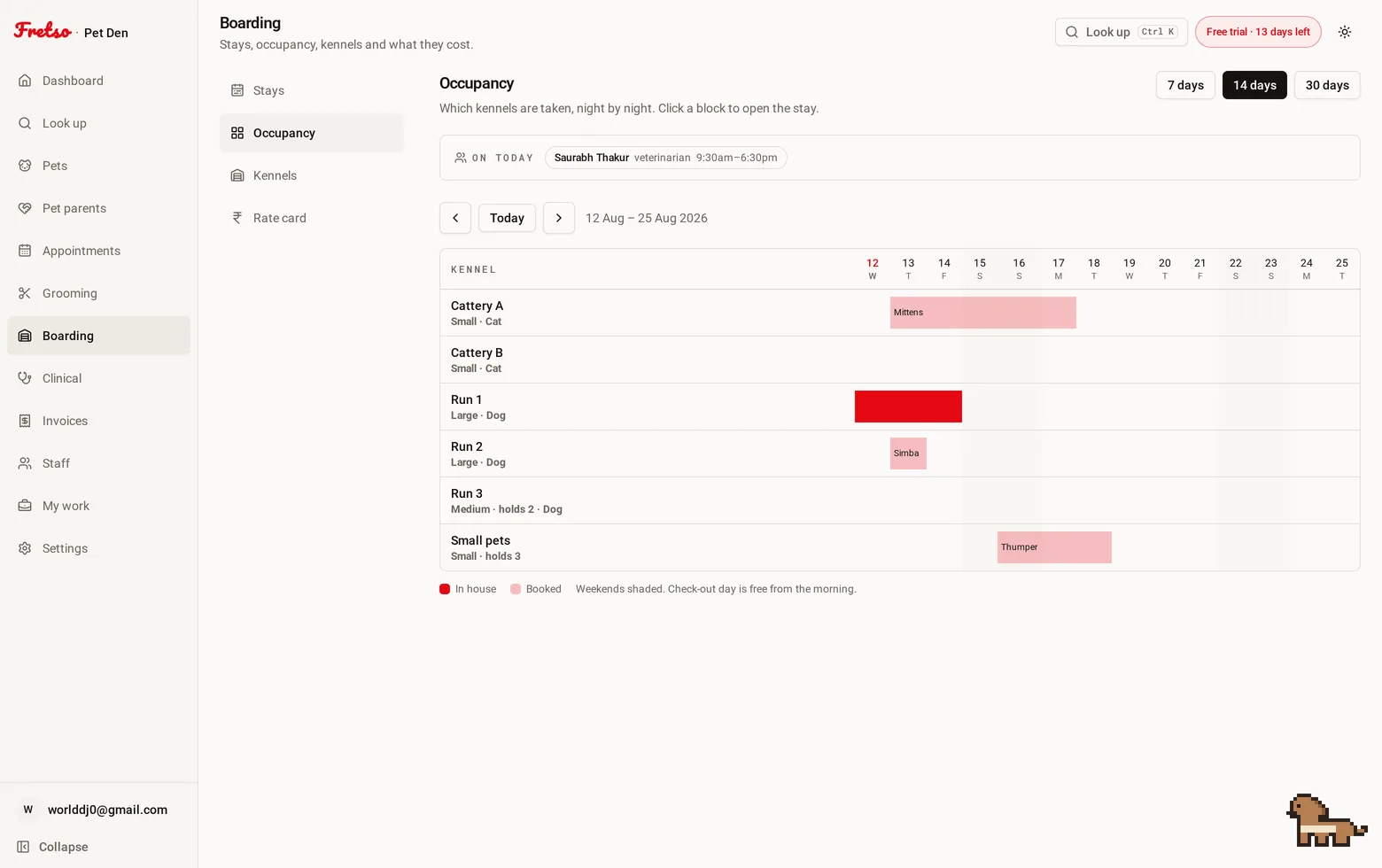Open the top Look up search box
Screen dimensions: 1382x868
(x=1122, y=32)
